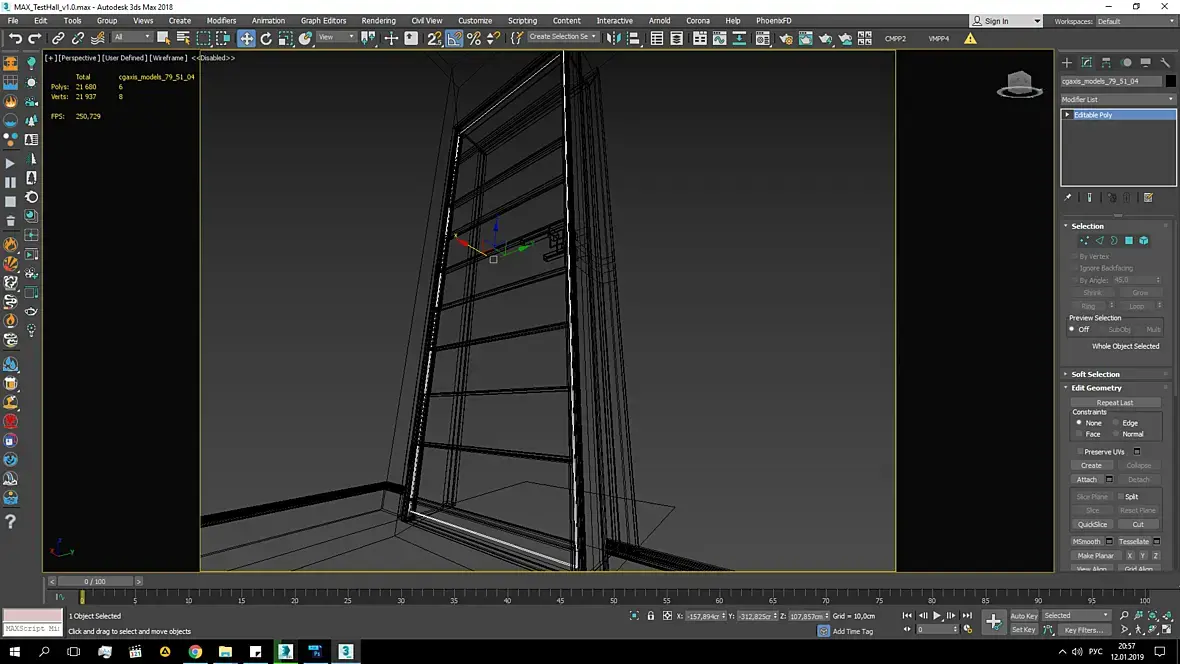Enable the Preserve UVs checkbox
Image resolution: width=1180 pixels, height=664 pixels.
[1080, 452]
